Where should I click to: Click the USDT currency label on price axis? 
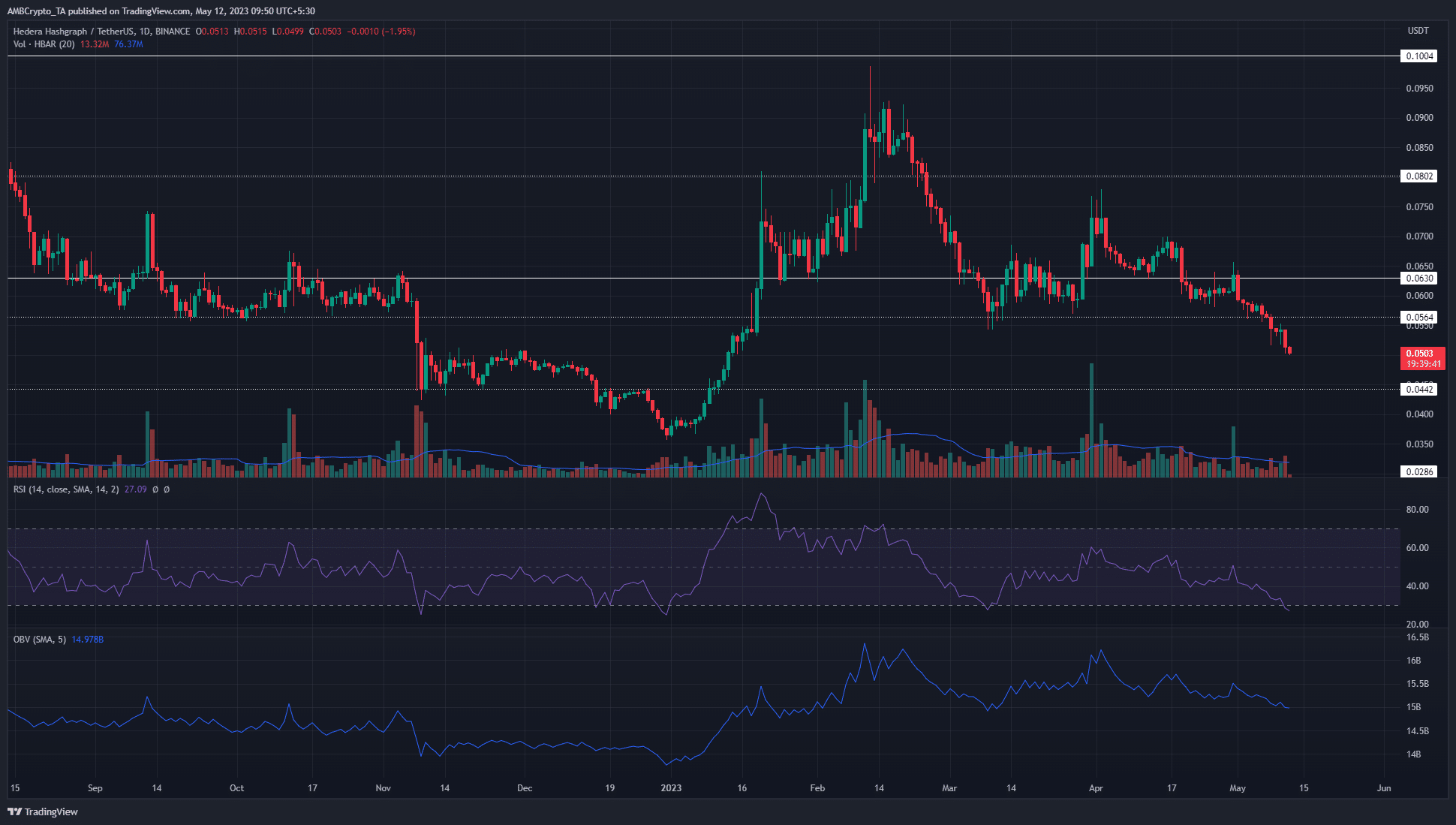coord(1418,31)
